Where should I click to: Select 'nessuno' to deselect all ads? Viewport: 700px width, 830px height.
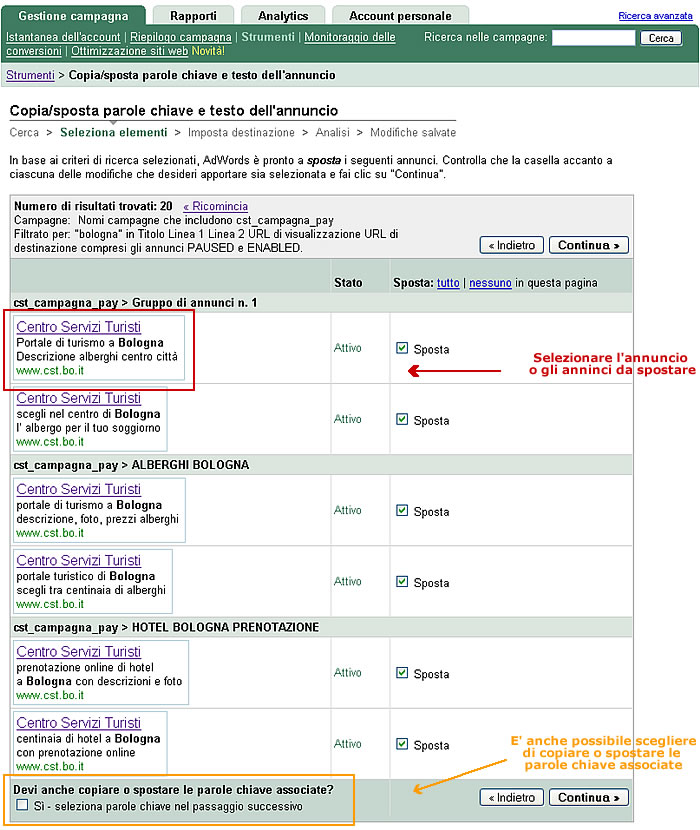click(490, 283)
